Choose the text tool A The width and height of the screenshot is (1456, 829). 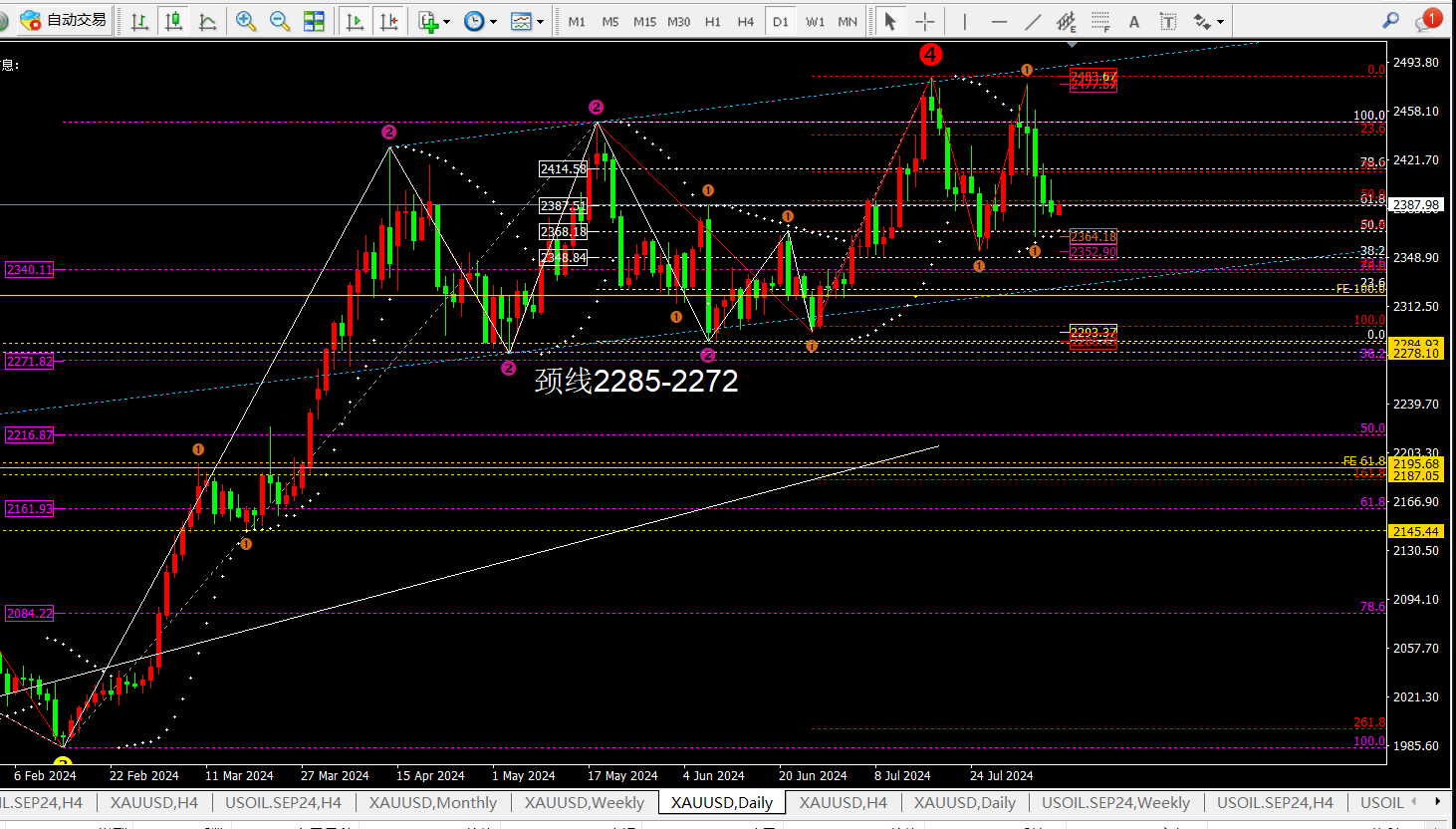[x=1134, y=21]
